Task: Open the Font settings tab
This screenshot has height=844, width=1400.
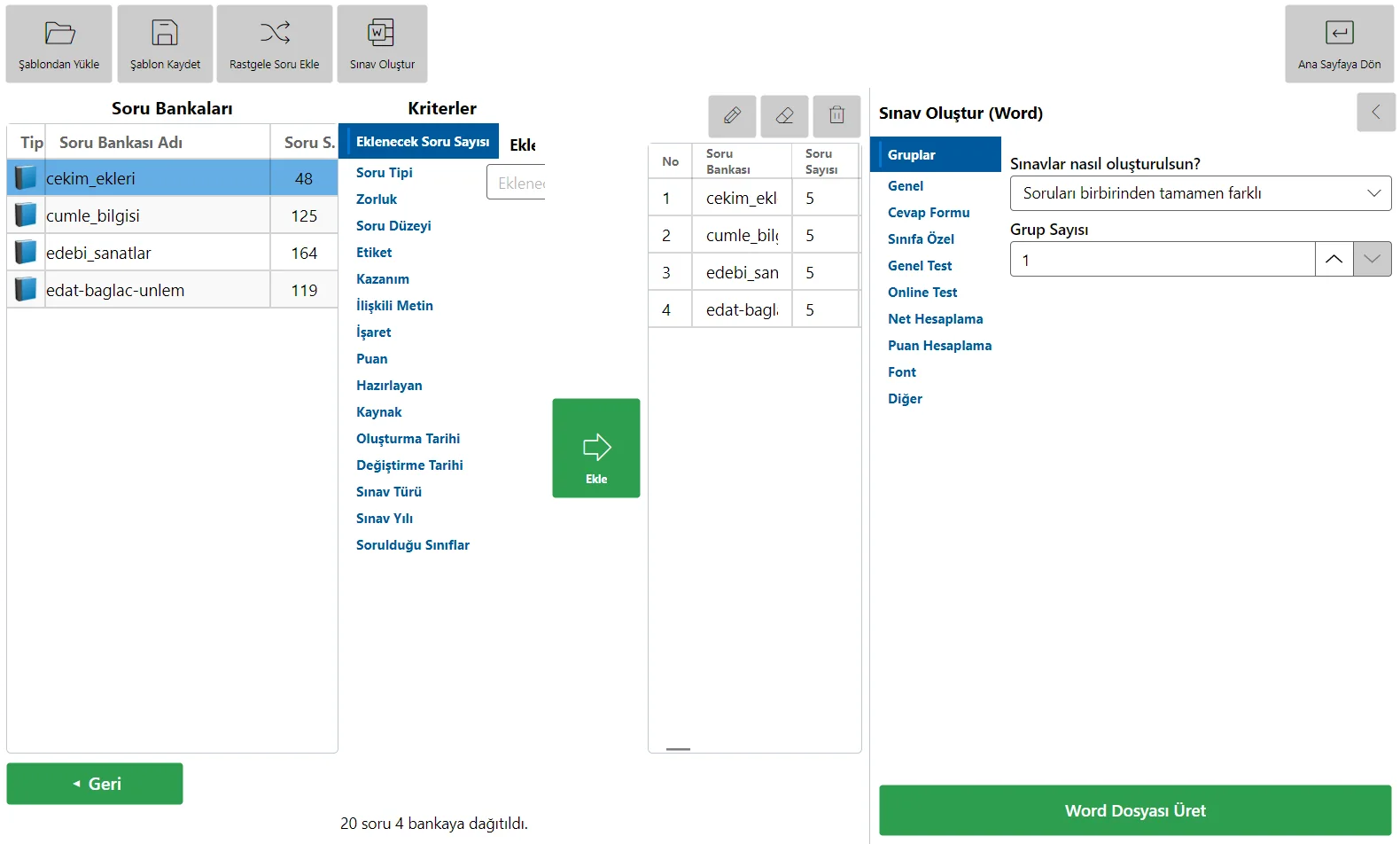Action: pos(902,372)
